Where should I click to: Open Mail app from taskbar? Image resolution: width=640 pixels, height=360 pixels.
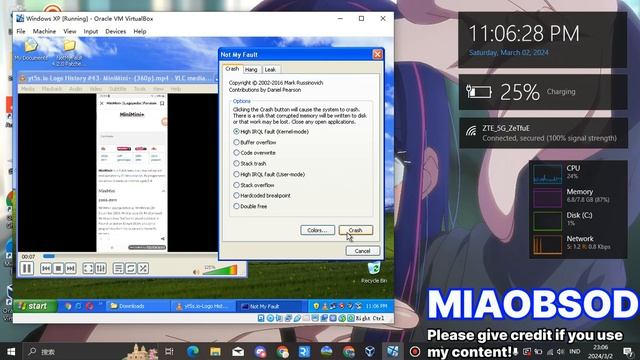click(238, 351)
